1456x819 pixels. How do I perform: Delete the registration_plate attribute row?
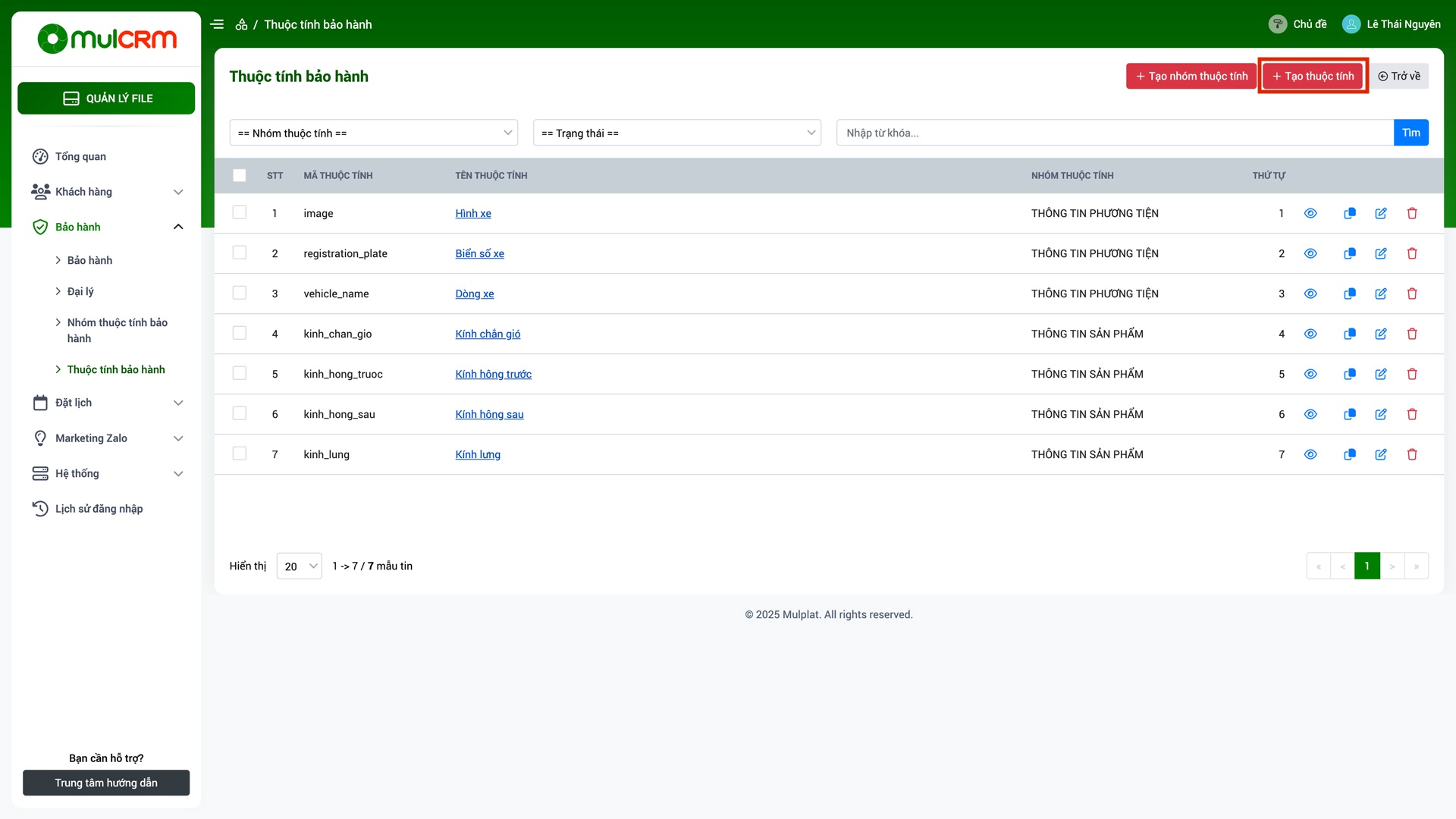coord(1412,253)
